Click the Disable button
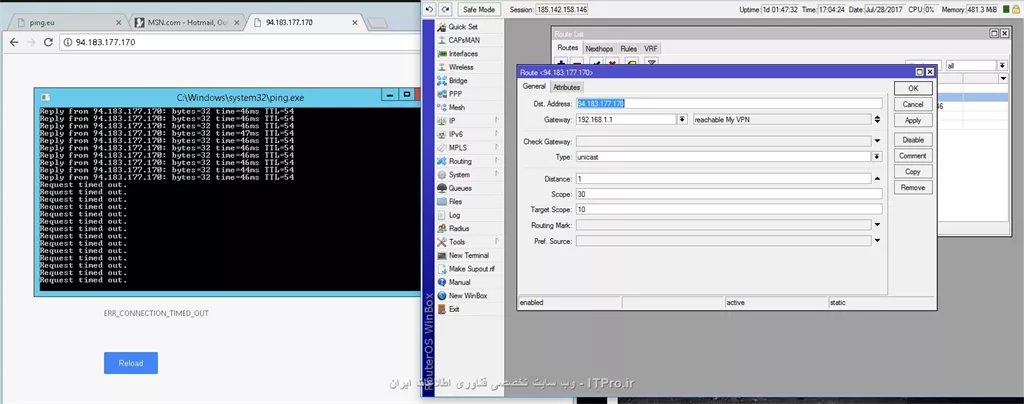Screen dimensions: 1024x404 tap(913, 140)
